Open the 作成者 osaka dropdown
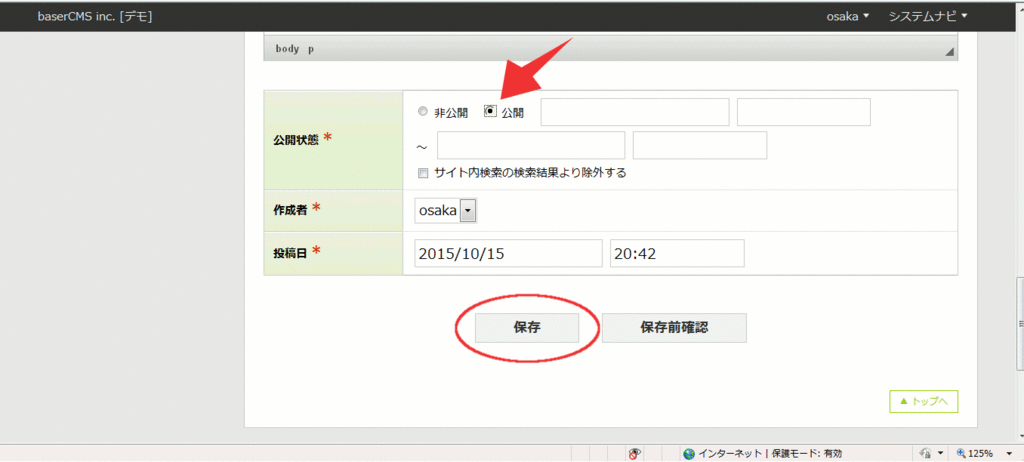The image size is (1024, 462). point(447,210)
